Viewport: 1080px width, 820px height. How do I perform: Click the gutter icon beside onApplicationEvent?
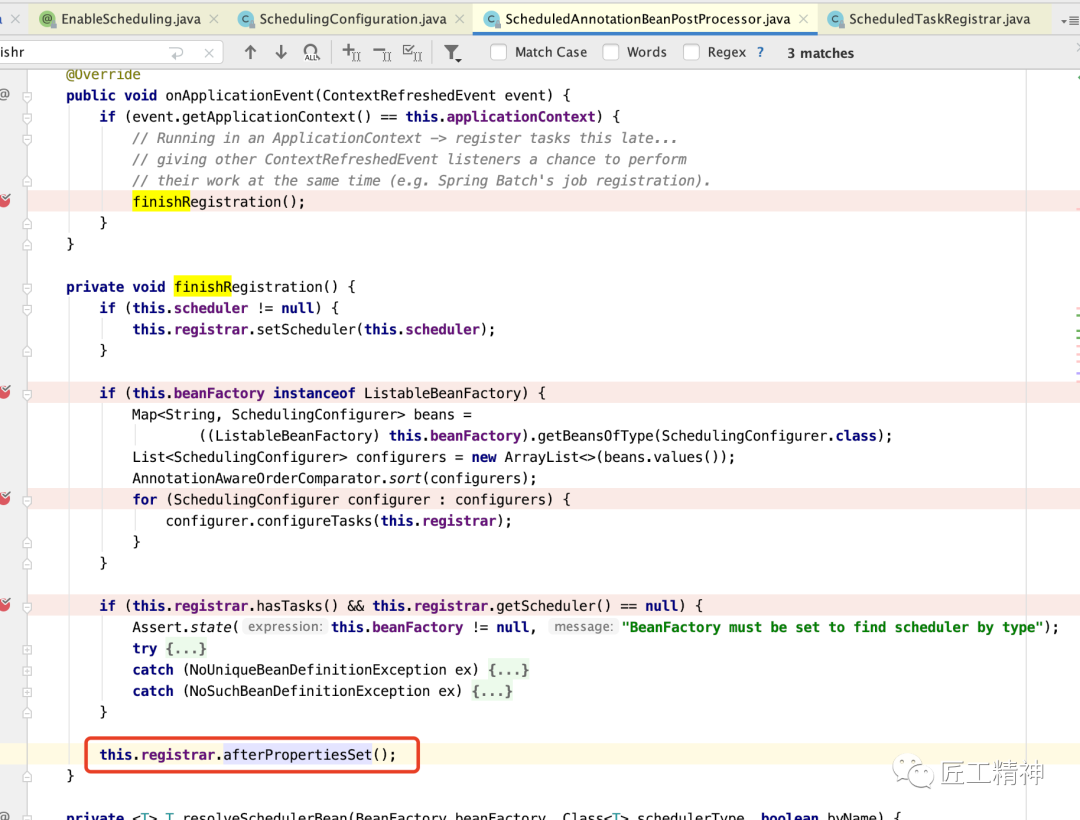tap(5, 94)
